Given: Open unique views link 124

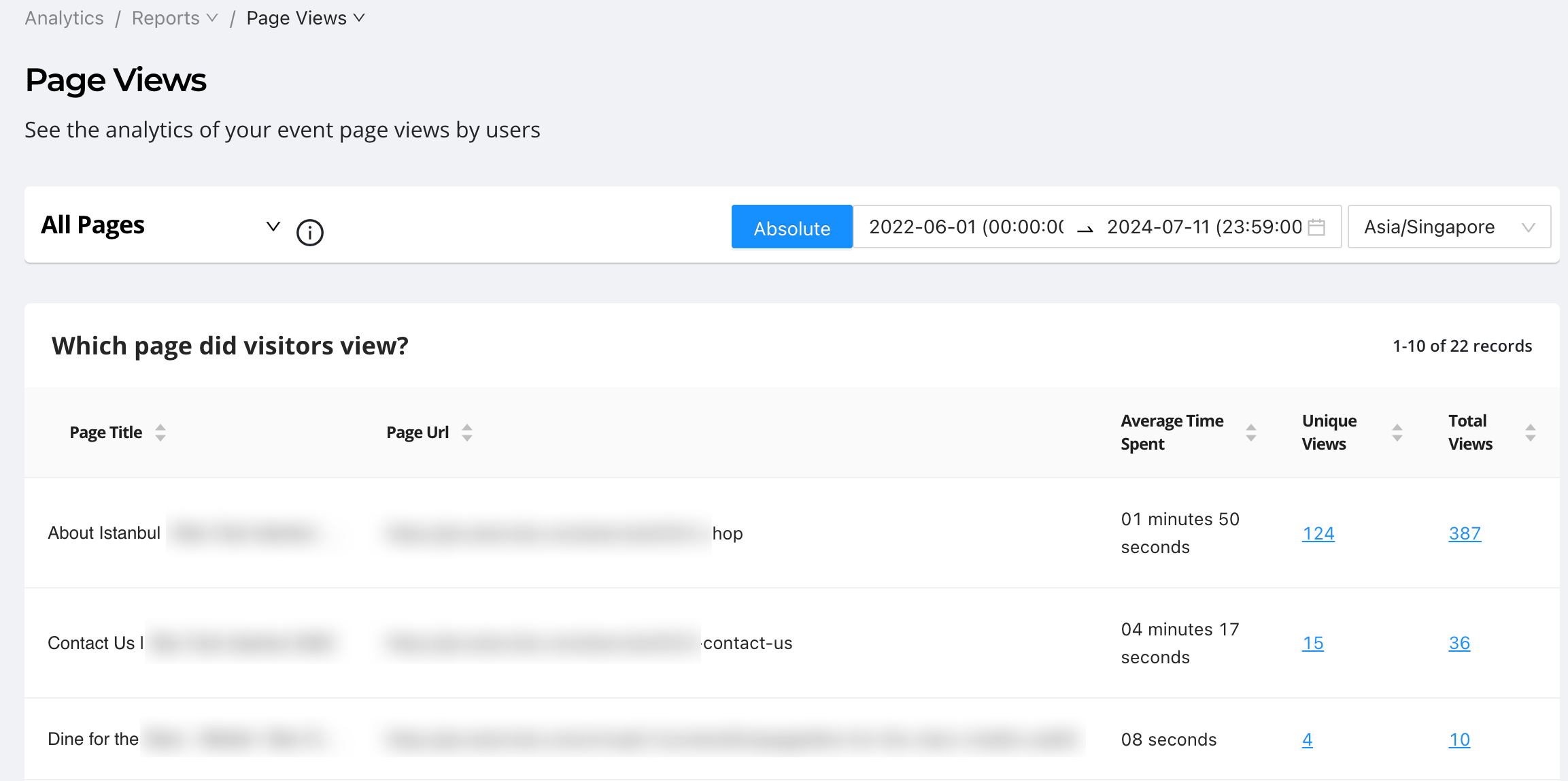Looking at the screenshot, I should 1318,533.
